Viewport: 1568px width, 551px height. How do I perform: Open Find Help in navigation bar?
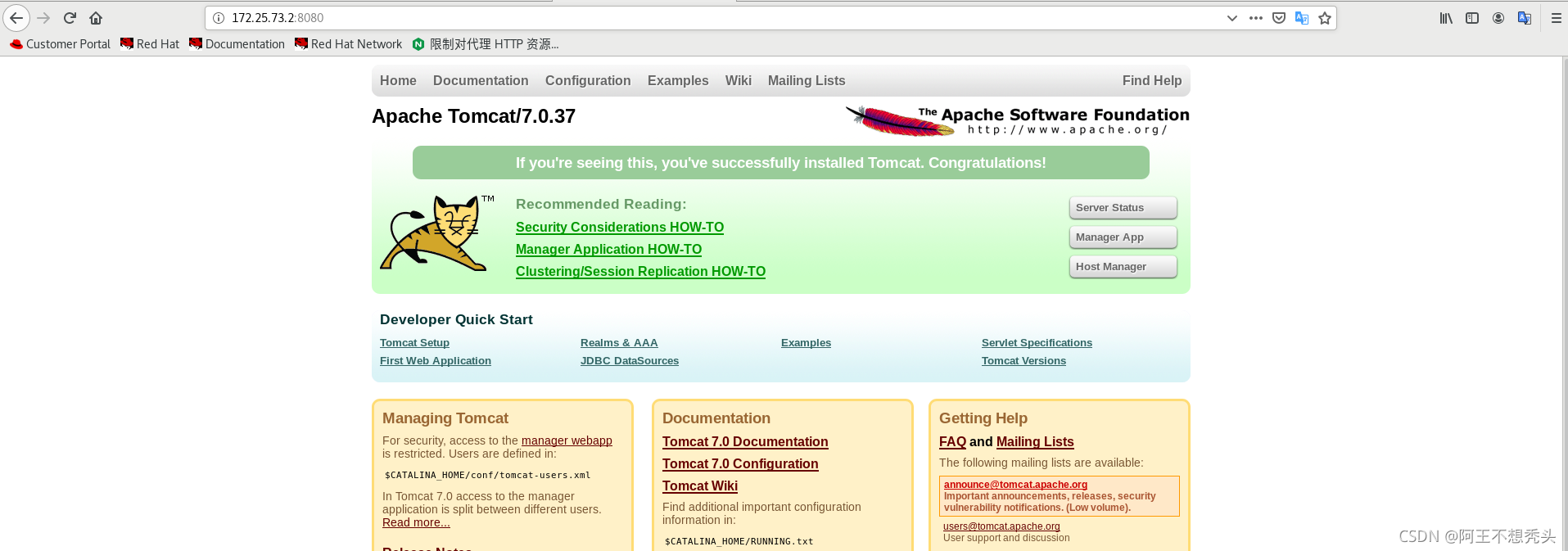coord(1152,80)
